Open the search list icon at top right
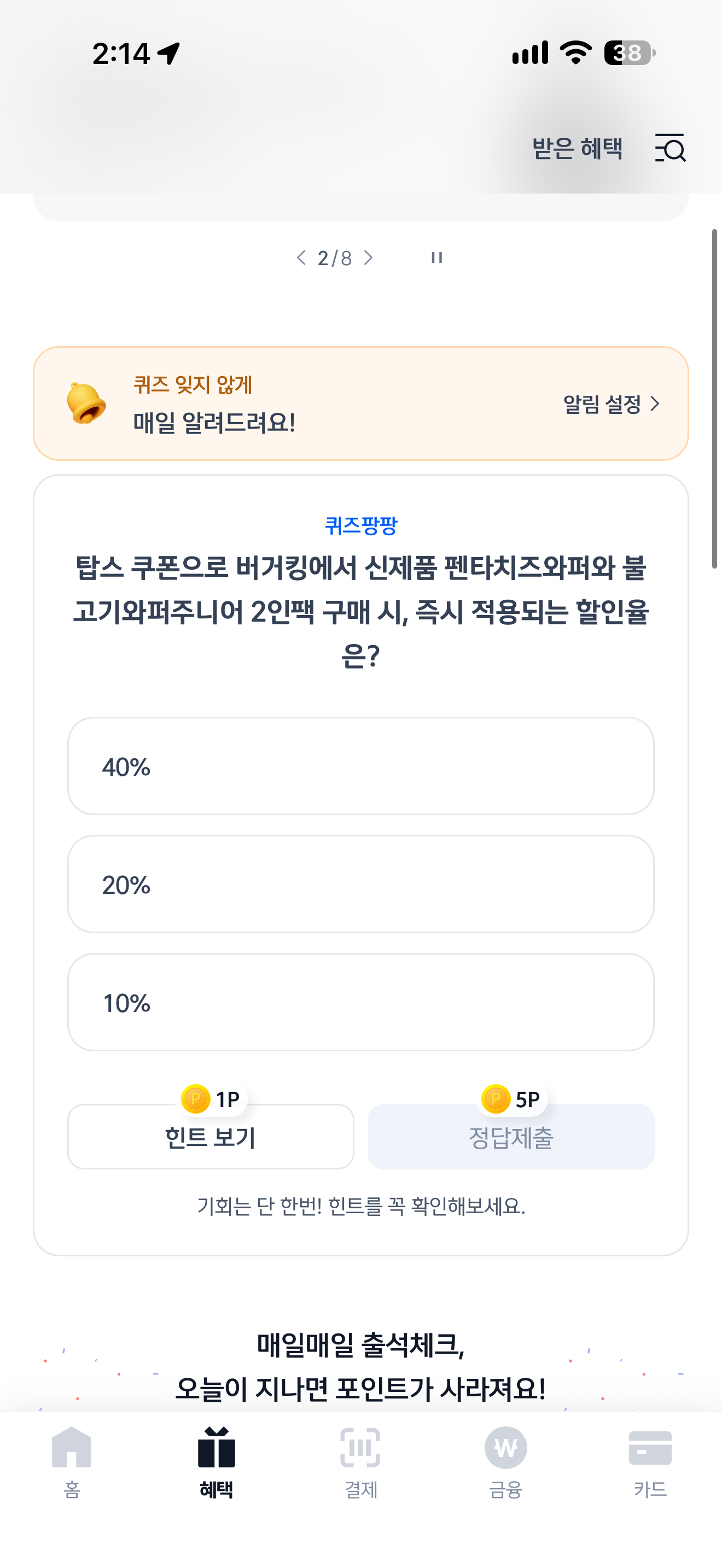Viewport: 722px width, 1568px height. pyautogui.click(x=670, y=148)
